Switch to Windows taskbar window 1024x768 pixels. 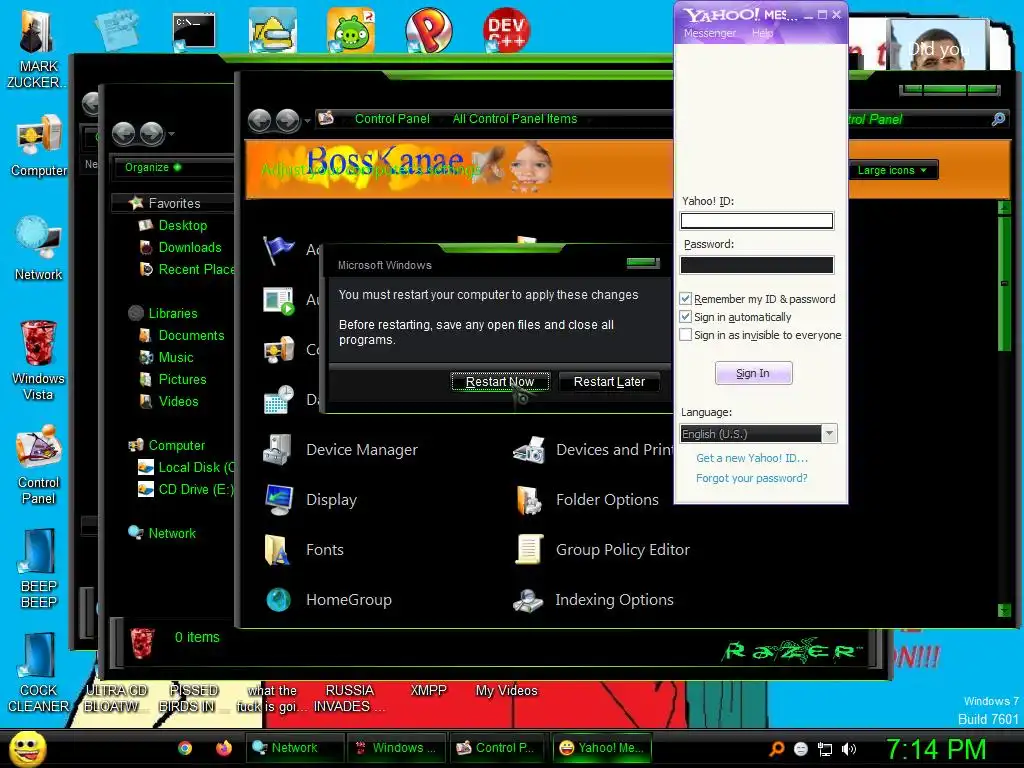click(x=397, y=748)
